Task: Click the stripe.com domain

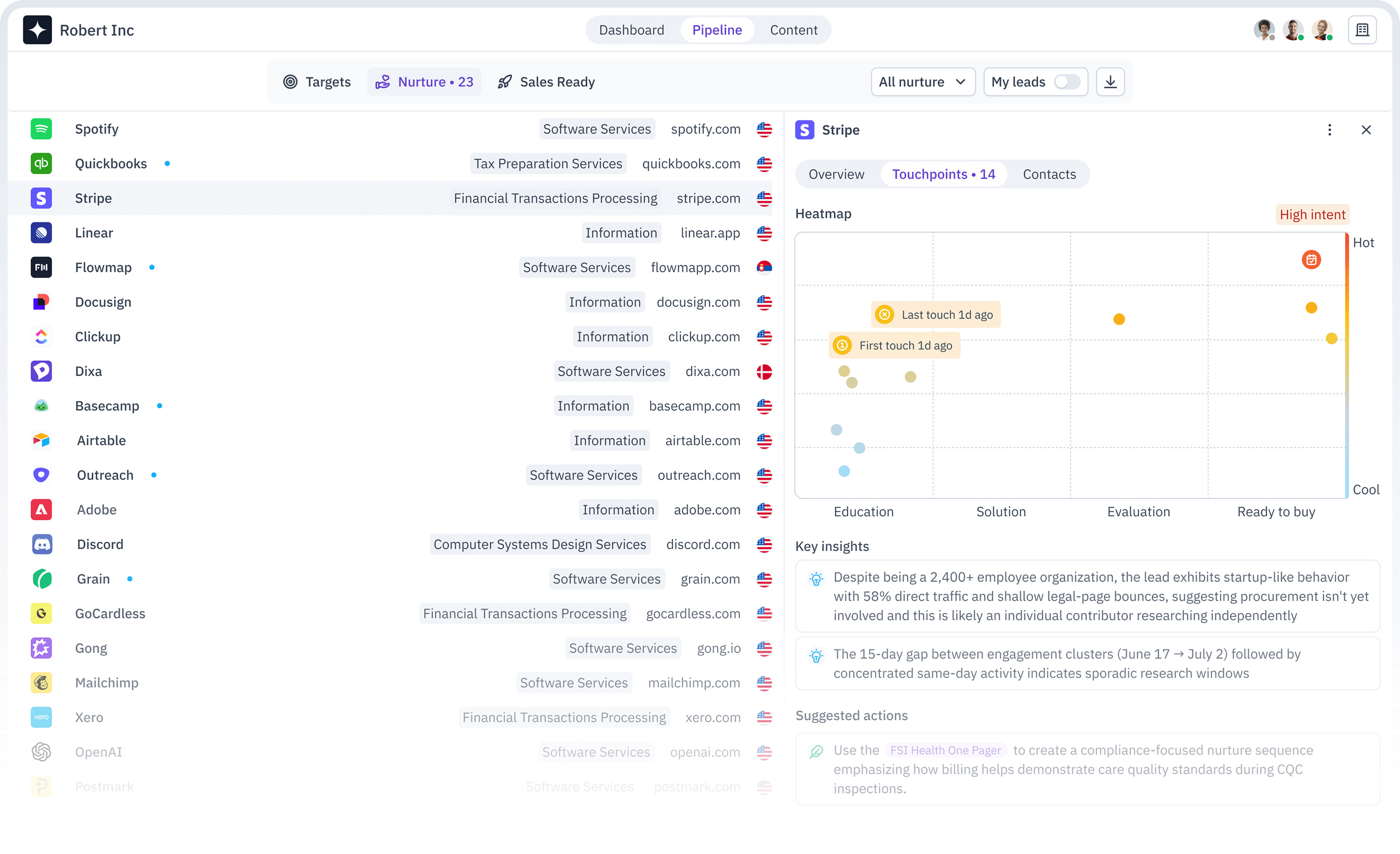Action: pos(709,198)
